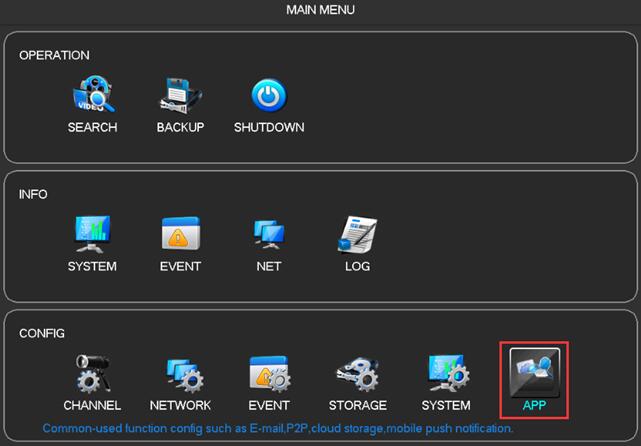
Task: Click the STORAGE text label
Action: click(x=358, y=405)
